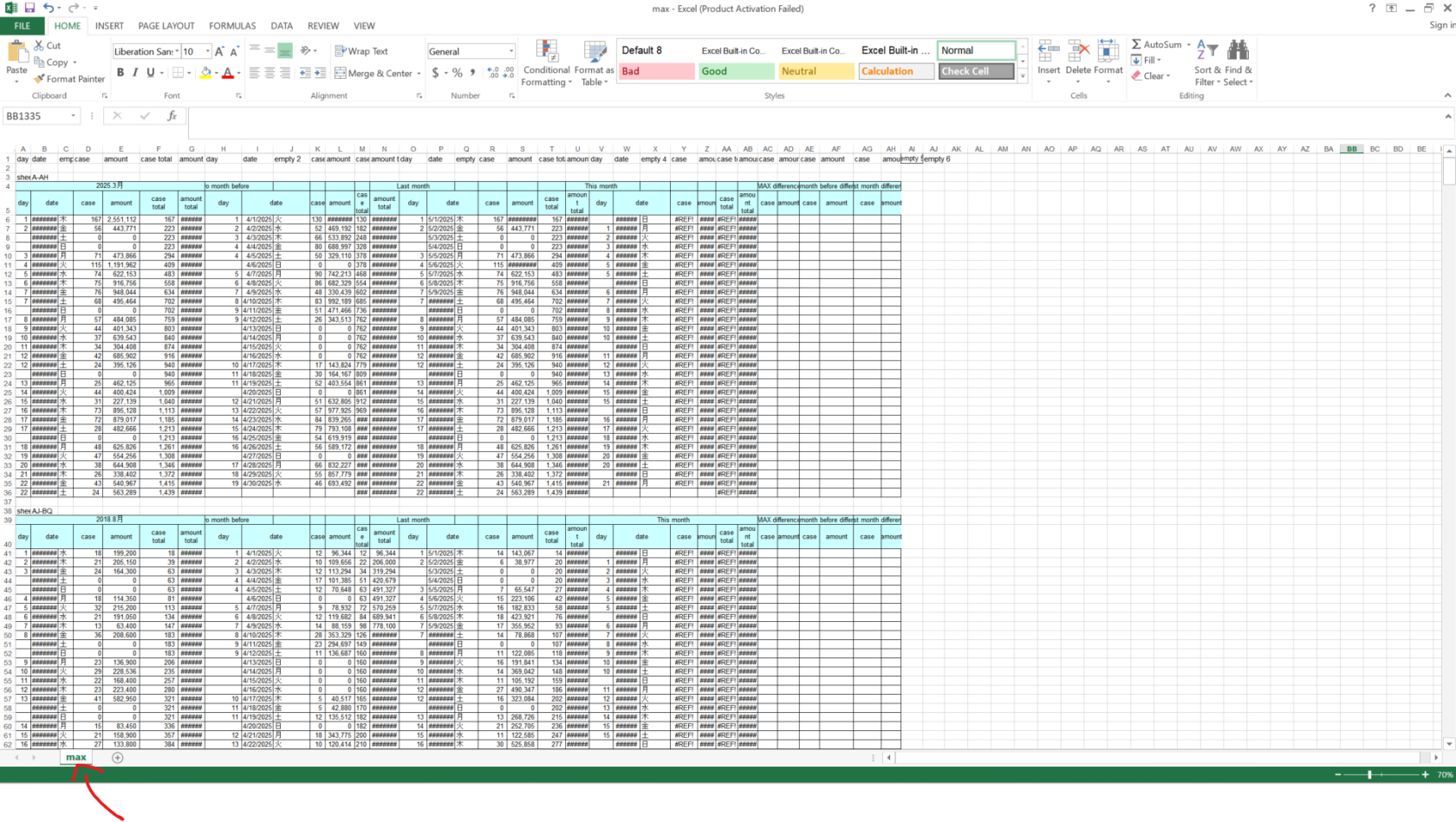This screenshot has width=1456, height=822.
Task: Expand the Name Box dropdown arrow
Action: [x=74, y=116]
